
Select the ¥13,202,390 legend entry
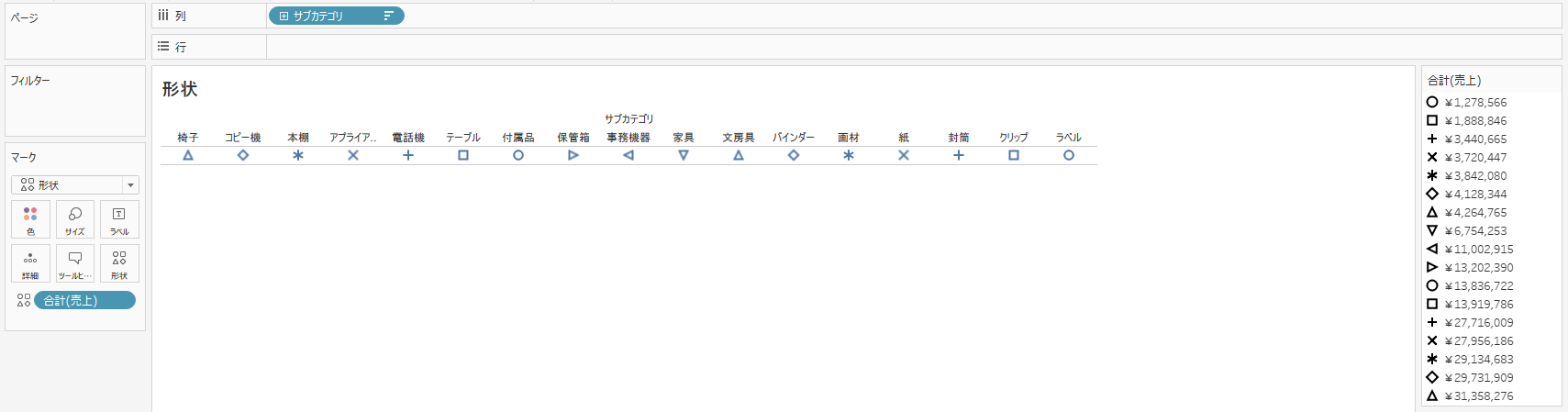click(x=1479, y=267)
